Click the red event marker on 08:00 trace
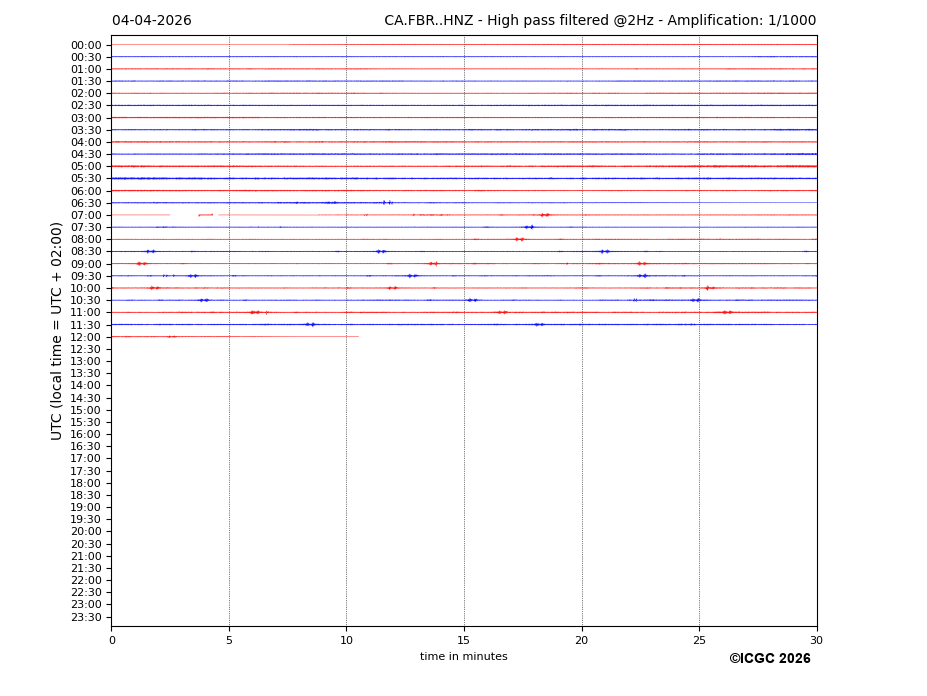The width and height of the screenshot is (927, 696). 519,239
